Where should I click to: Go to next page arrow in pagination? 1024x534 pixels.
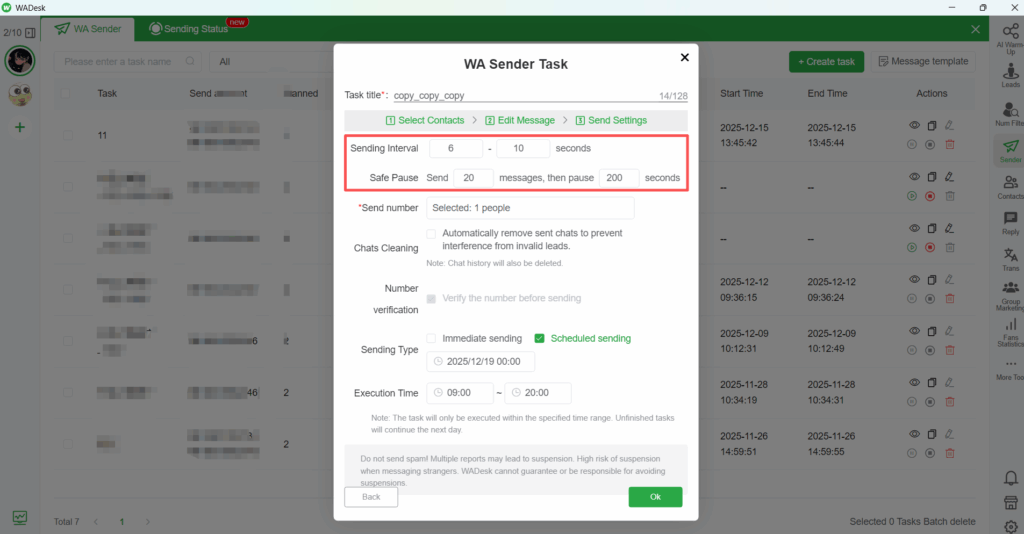[148, 522]
